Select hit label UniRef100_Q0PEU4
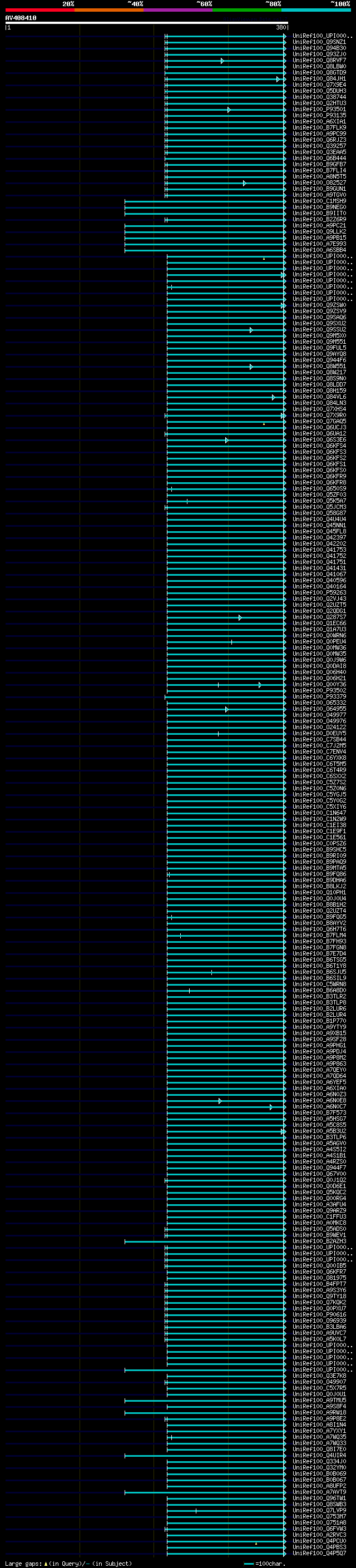This screenshot has width=356, height=1568. (x=319, y=642)
